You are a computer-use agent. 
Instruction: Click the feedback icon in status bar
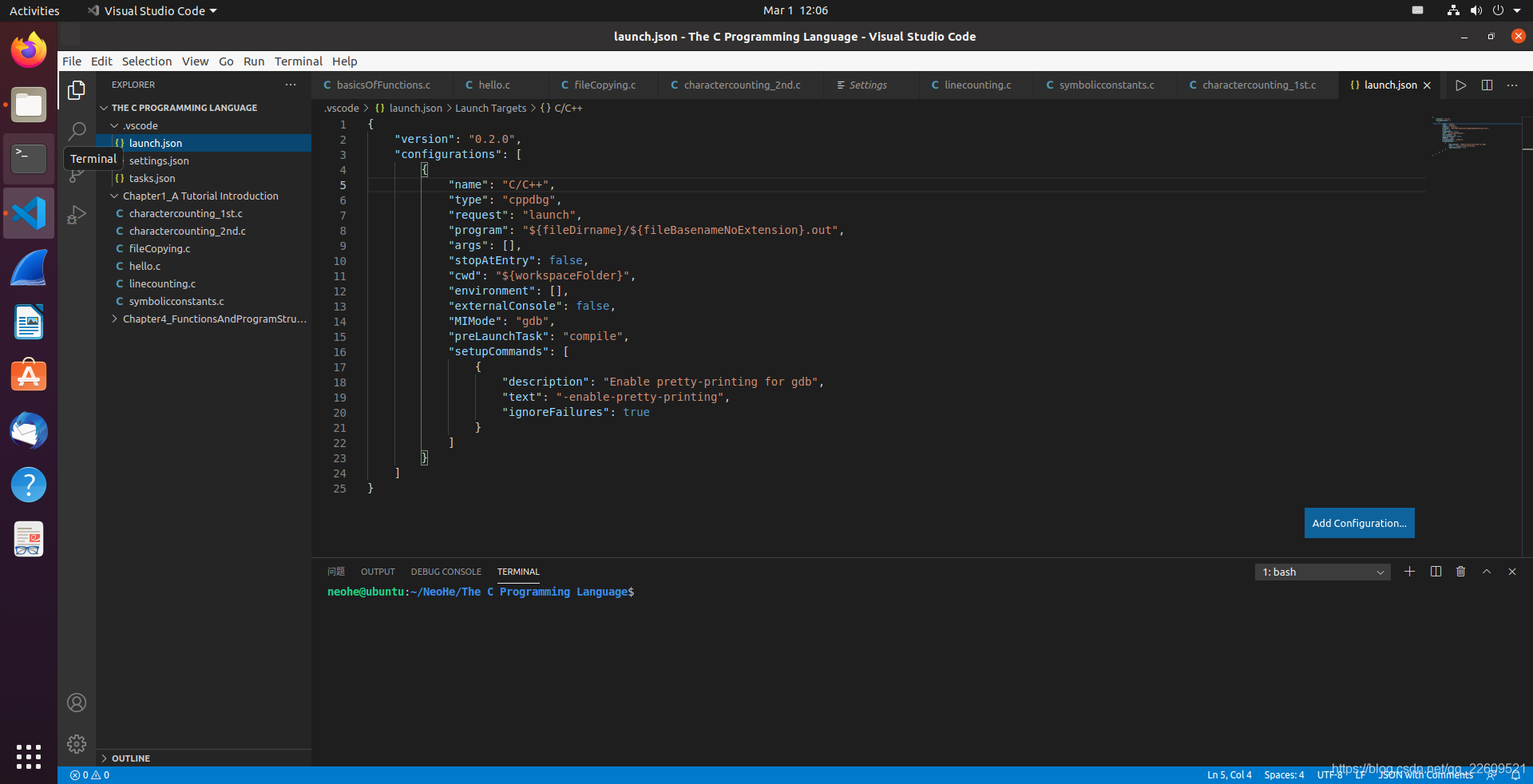pos(1491,775)
